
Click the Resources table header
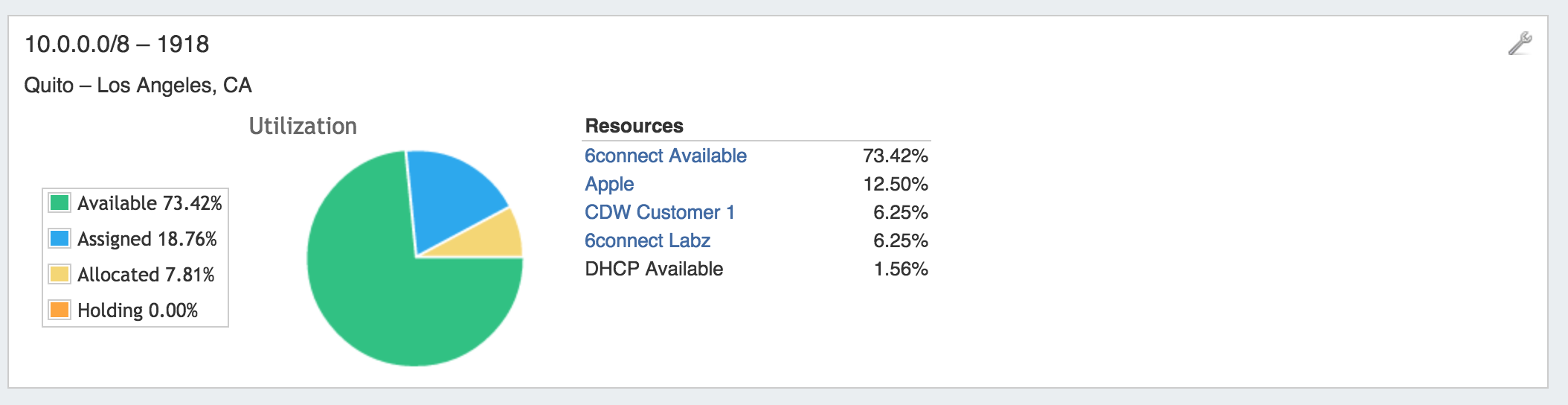[x=634, y=126]
